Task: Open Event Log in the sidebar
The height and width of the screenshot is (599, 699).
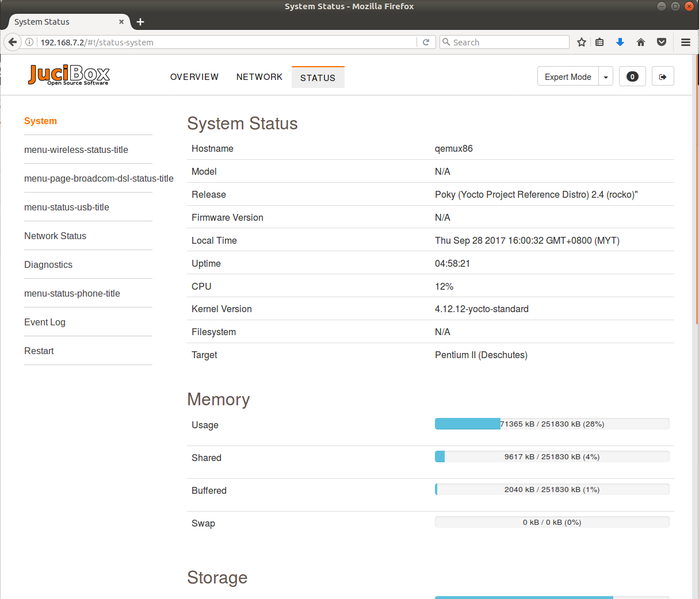Action: point(46,322)
